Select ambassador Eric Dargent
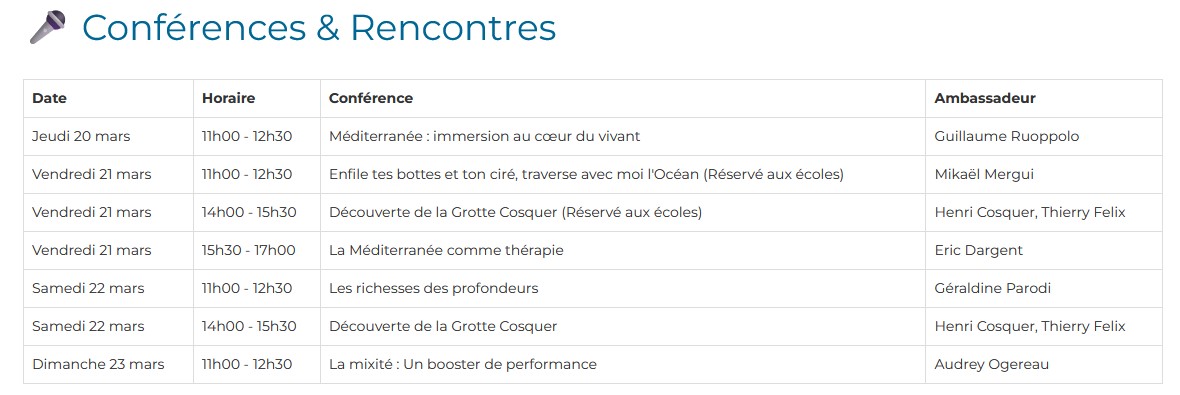This screenshot has height=395, width=1180. pos(978,250)
